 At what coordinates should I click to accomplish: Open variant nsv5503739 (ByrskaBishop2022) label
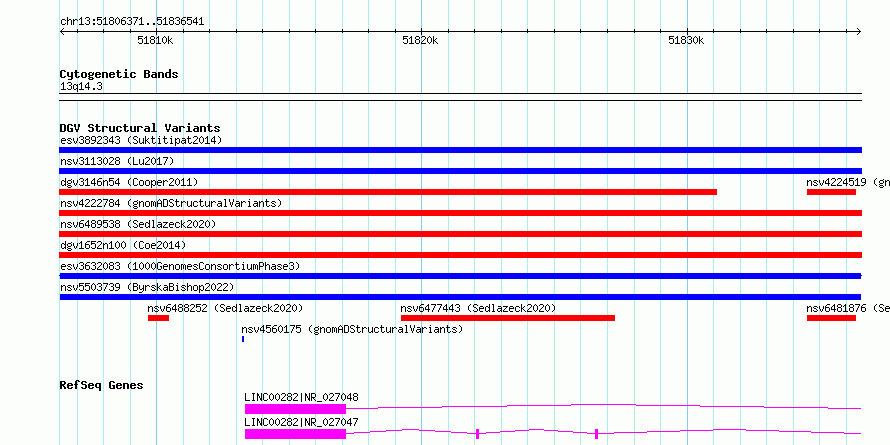click(x=147, y=287)
